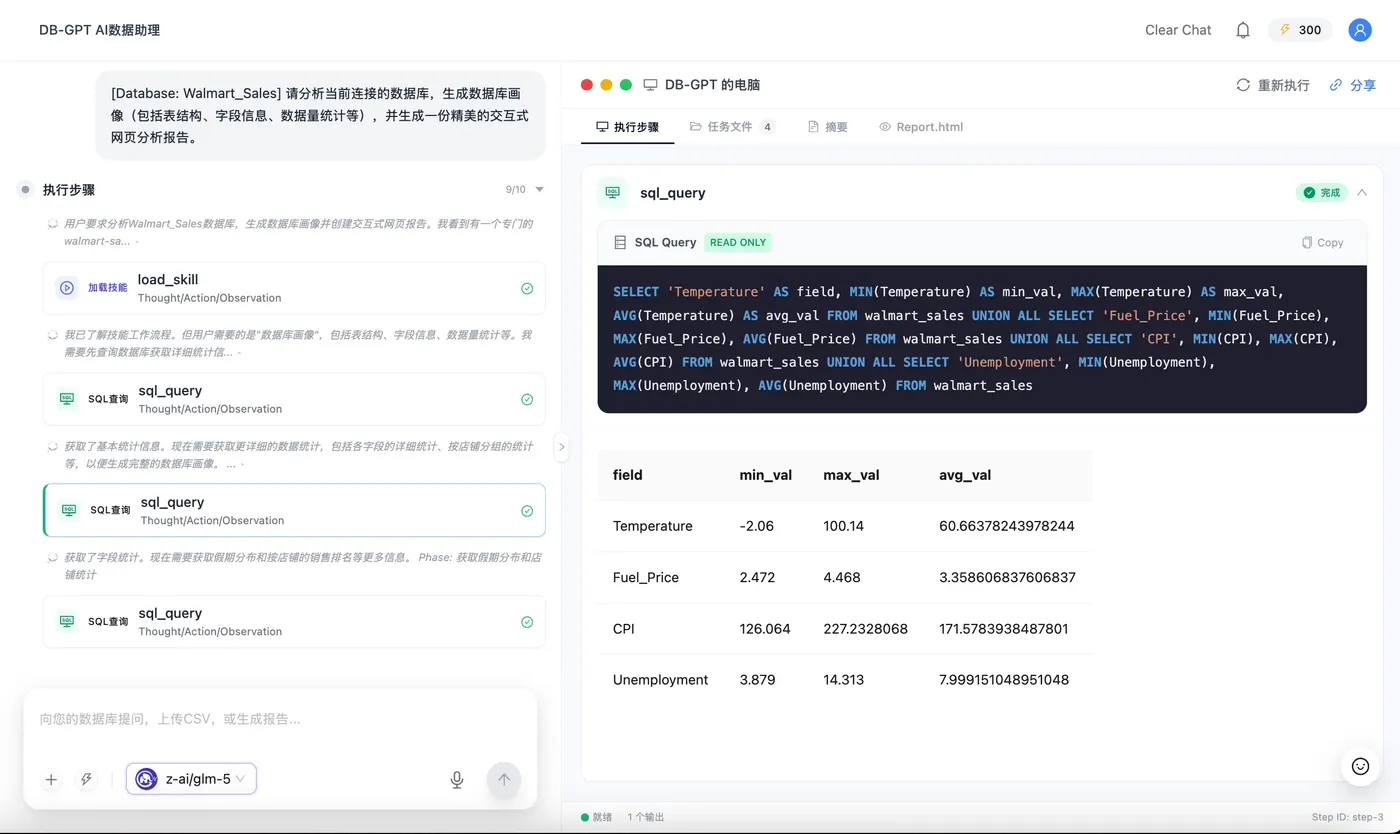This screenshot has width=1400, height=834.
Task: Click the CPI row cell
Action: point(624,629)
